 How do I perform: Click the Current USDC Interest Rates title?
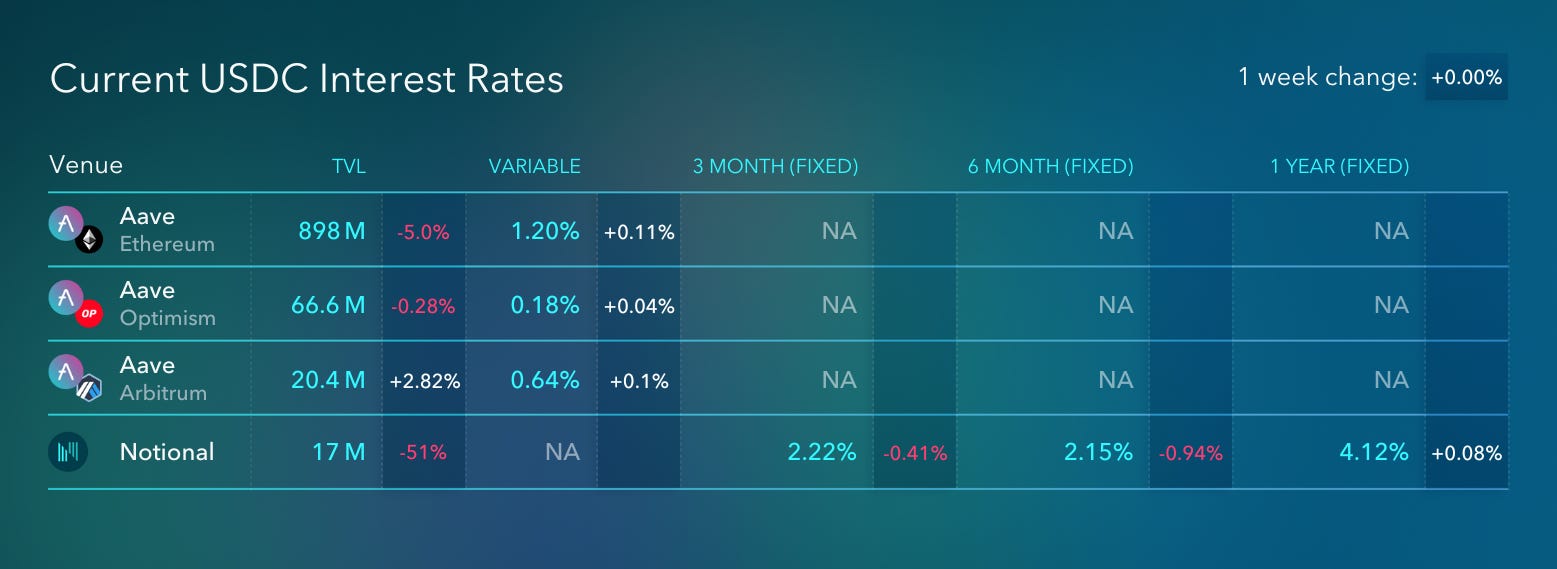[307, 79]
